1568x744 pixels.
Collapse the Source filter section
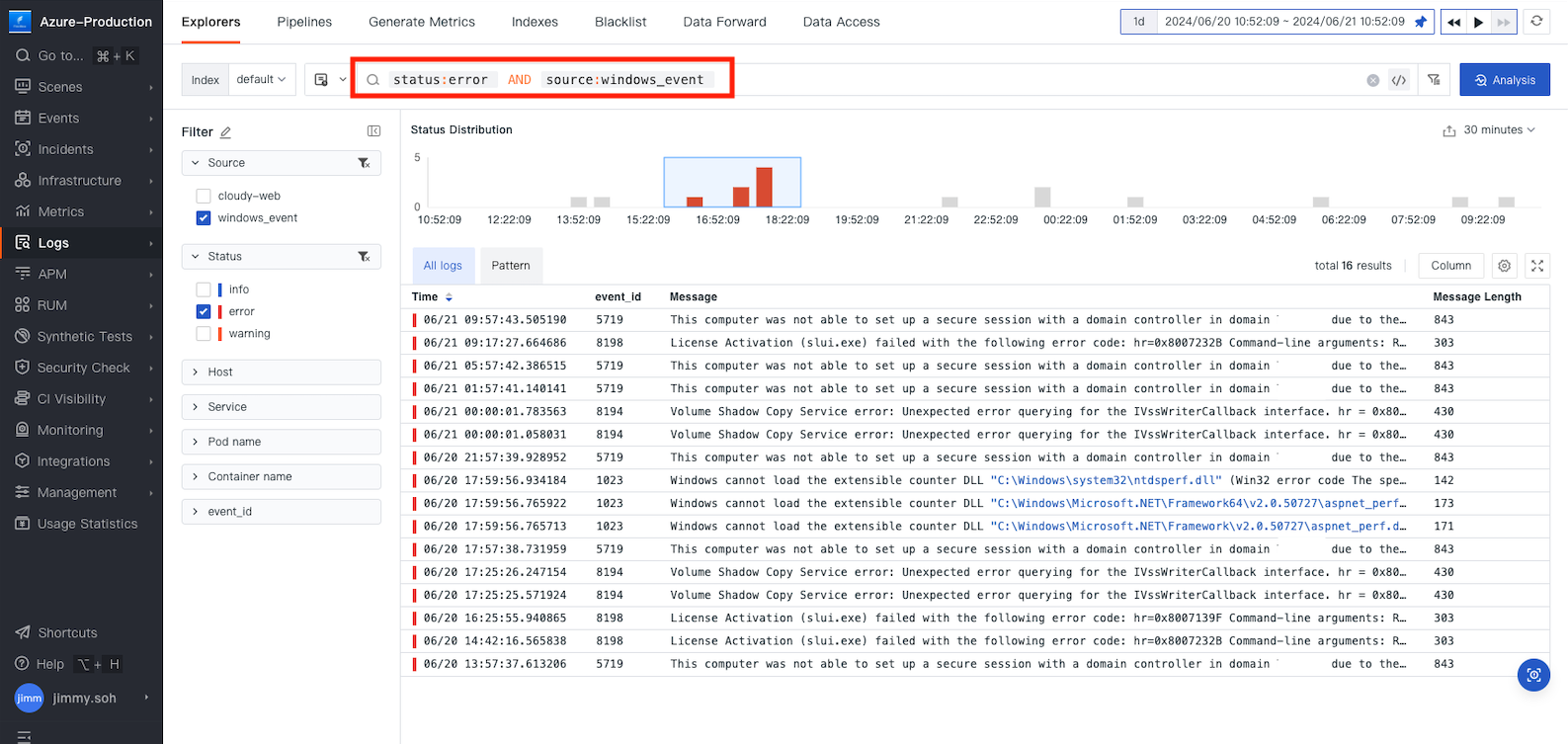[x=196, y=163]
